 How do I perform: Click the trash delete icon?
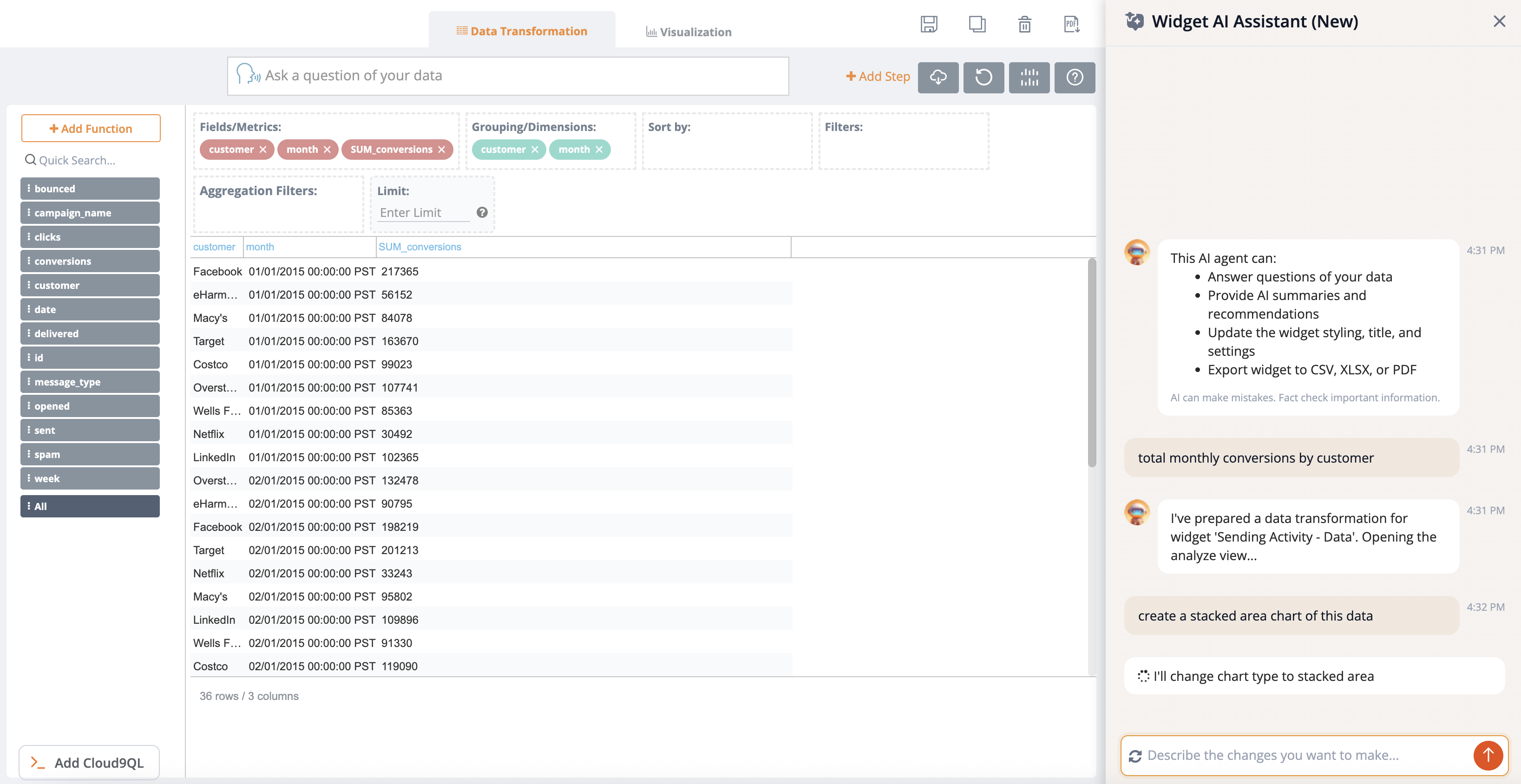1024,24
